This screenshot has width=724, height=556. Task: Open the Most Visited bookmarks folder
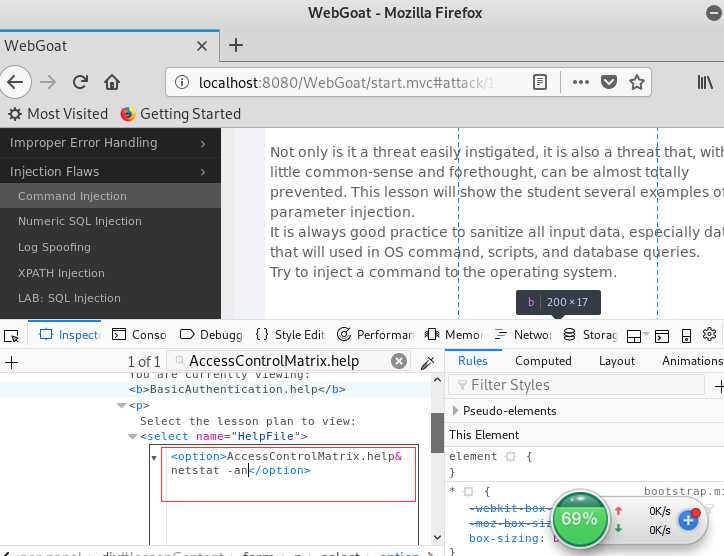(58, 114)
